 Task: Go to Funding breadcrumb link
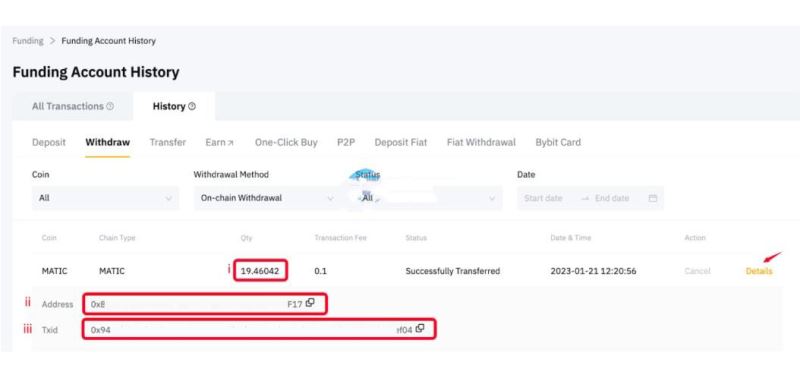pyautogui.click(x=28, y=41)
